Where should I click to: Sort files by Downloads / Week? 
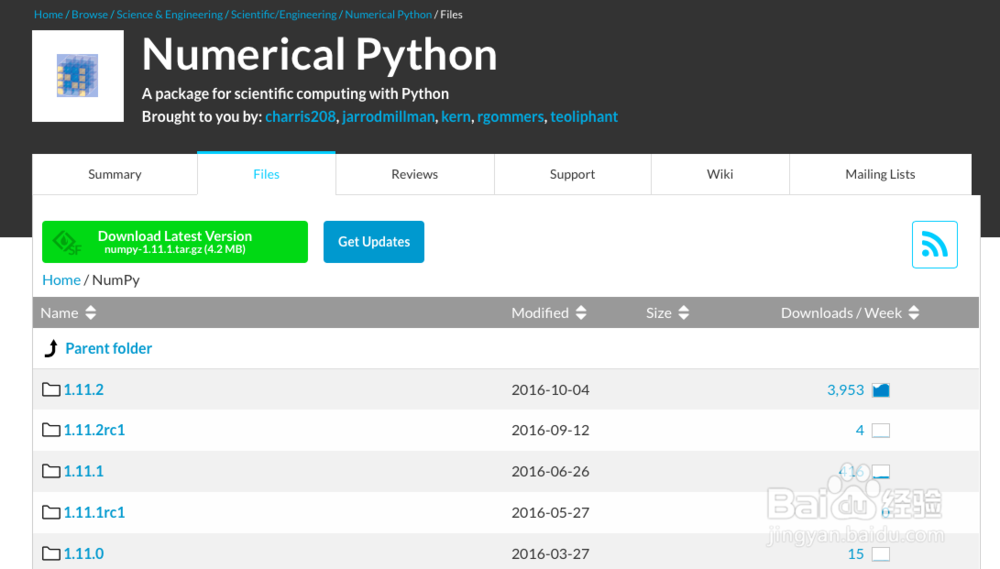point(850,313)
